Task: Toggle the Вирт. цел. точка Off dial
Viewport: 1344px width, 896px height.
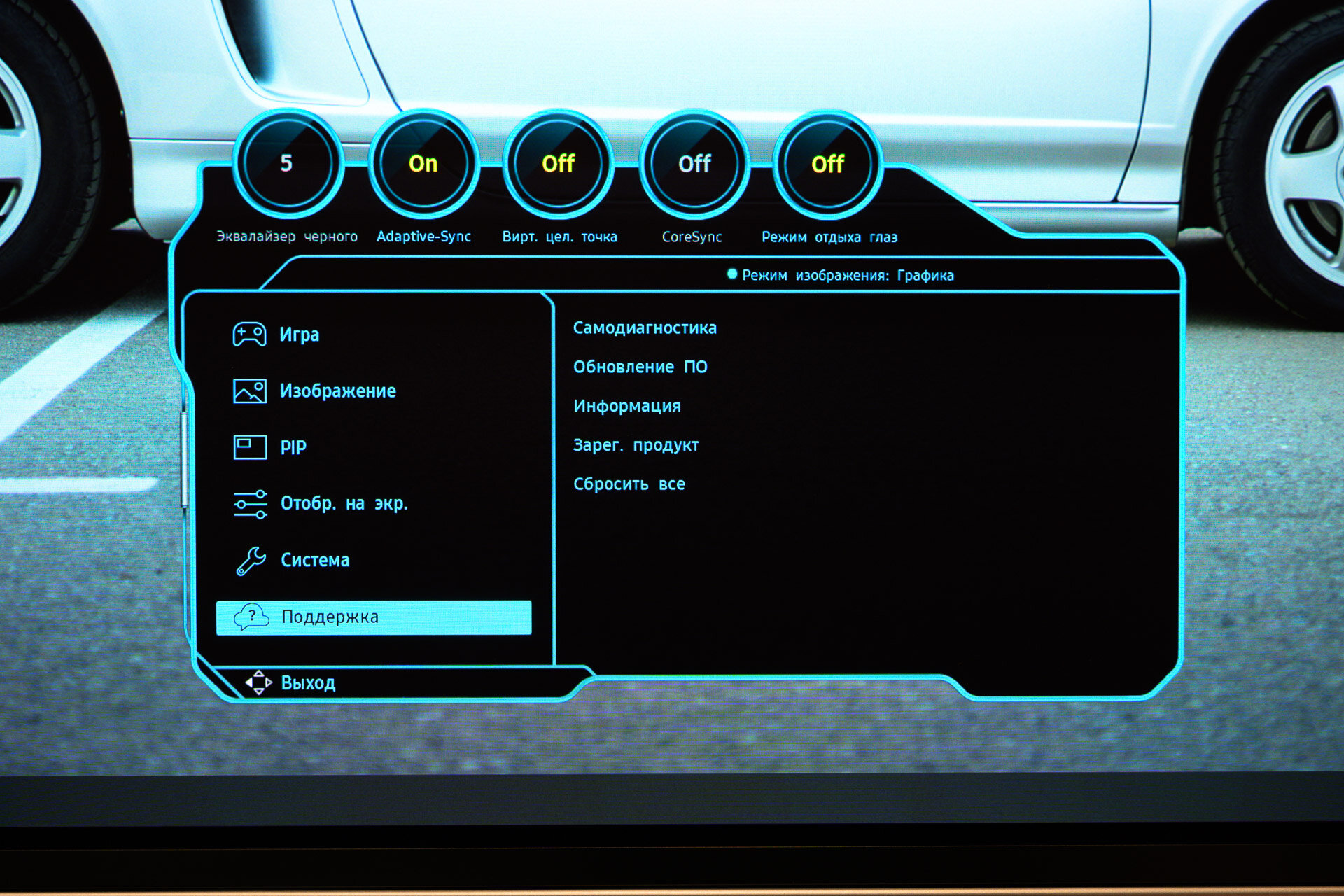Action: 558,164
